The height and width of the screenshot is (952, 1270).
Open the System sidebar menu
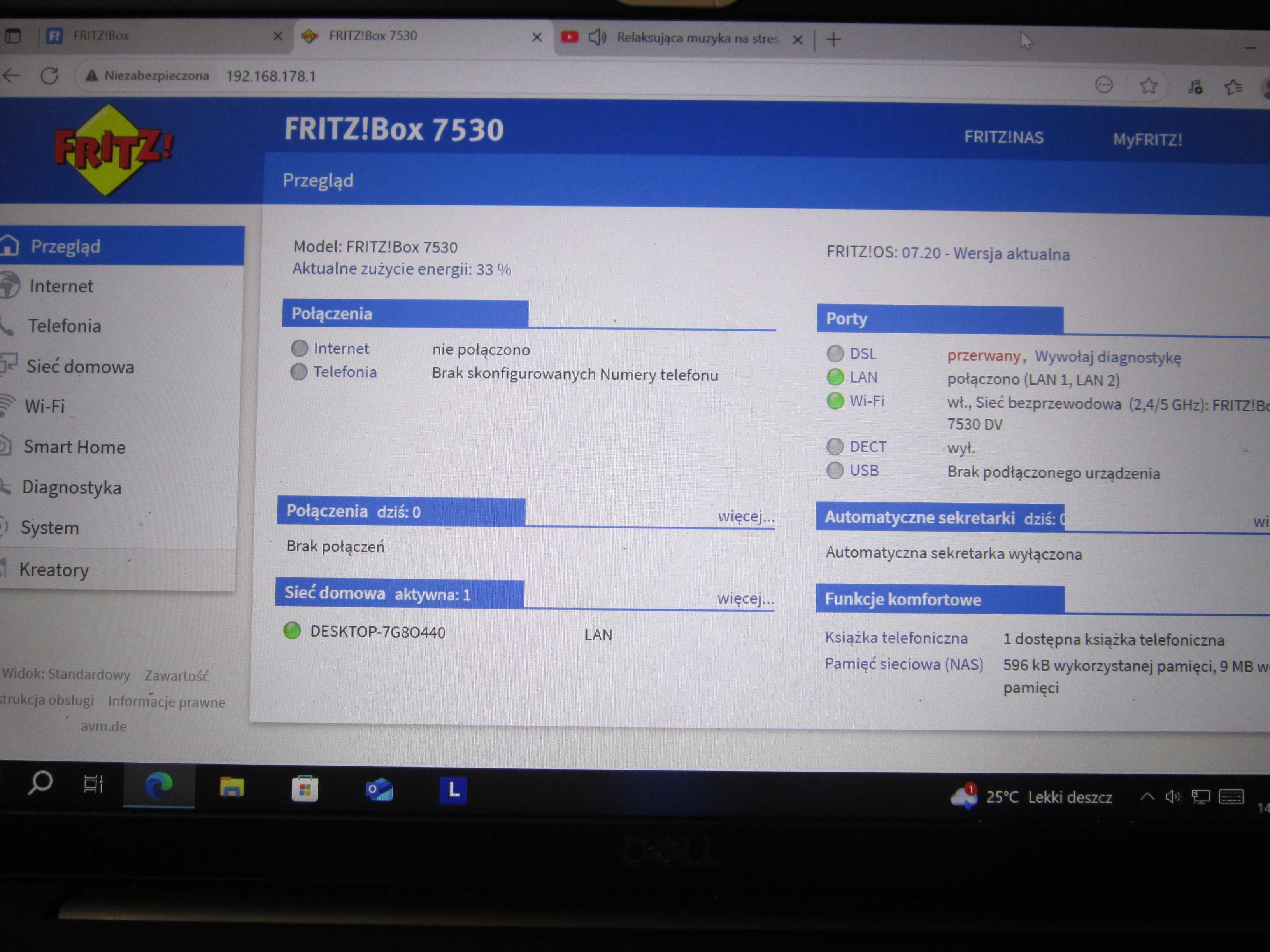point(50,527)
